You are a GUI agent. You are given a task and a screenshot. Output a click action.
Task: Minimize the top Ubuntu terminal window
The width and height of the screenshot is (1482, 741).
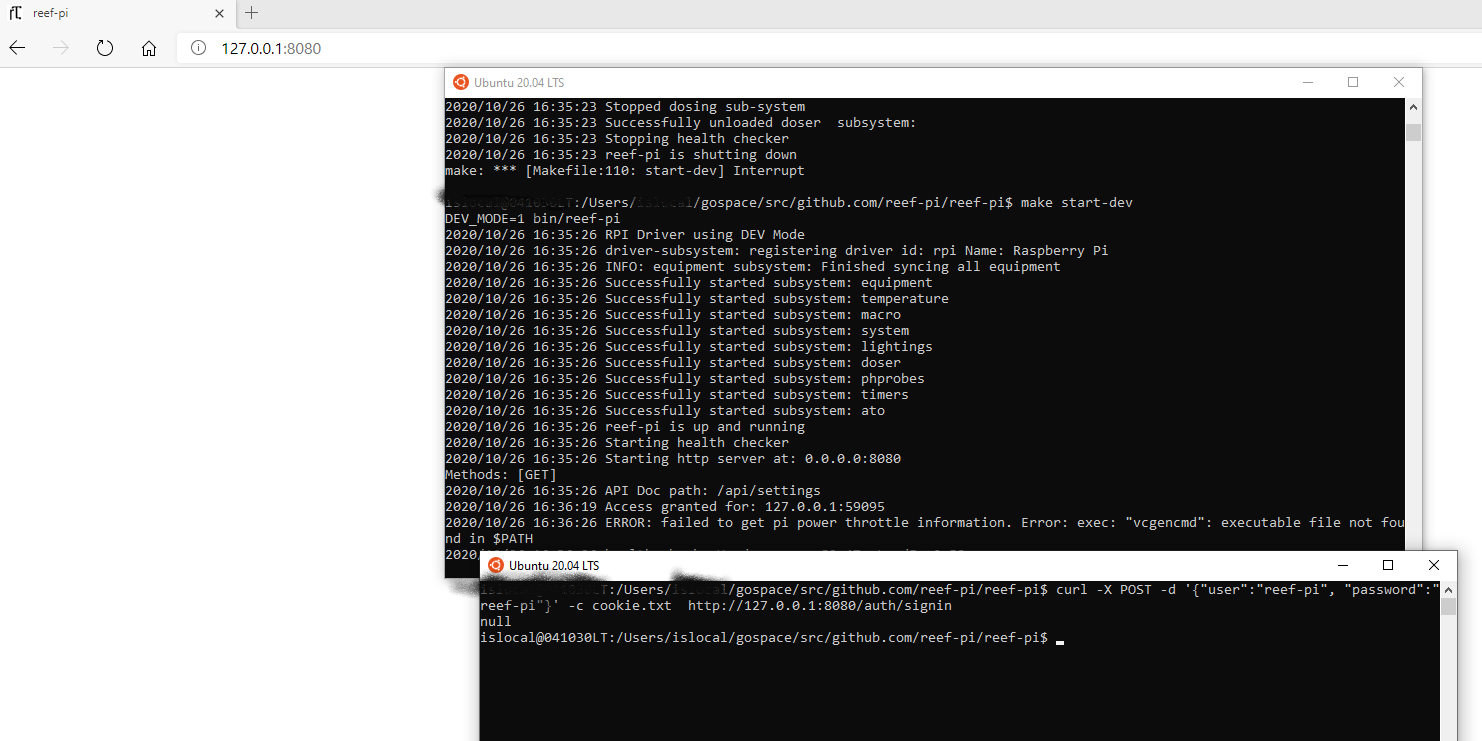[1308, 82]
